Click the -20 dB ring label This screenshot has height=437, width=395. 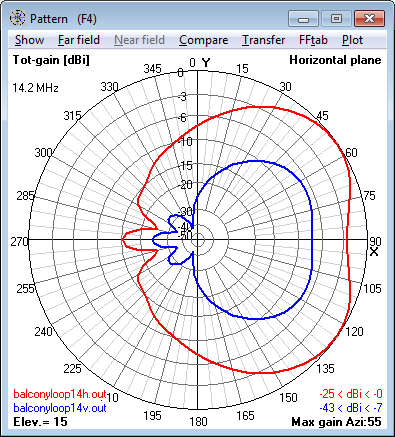coord(186,185)
